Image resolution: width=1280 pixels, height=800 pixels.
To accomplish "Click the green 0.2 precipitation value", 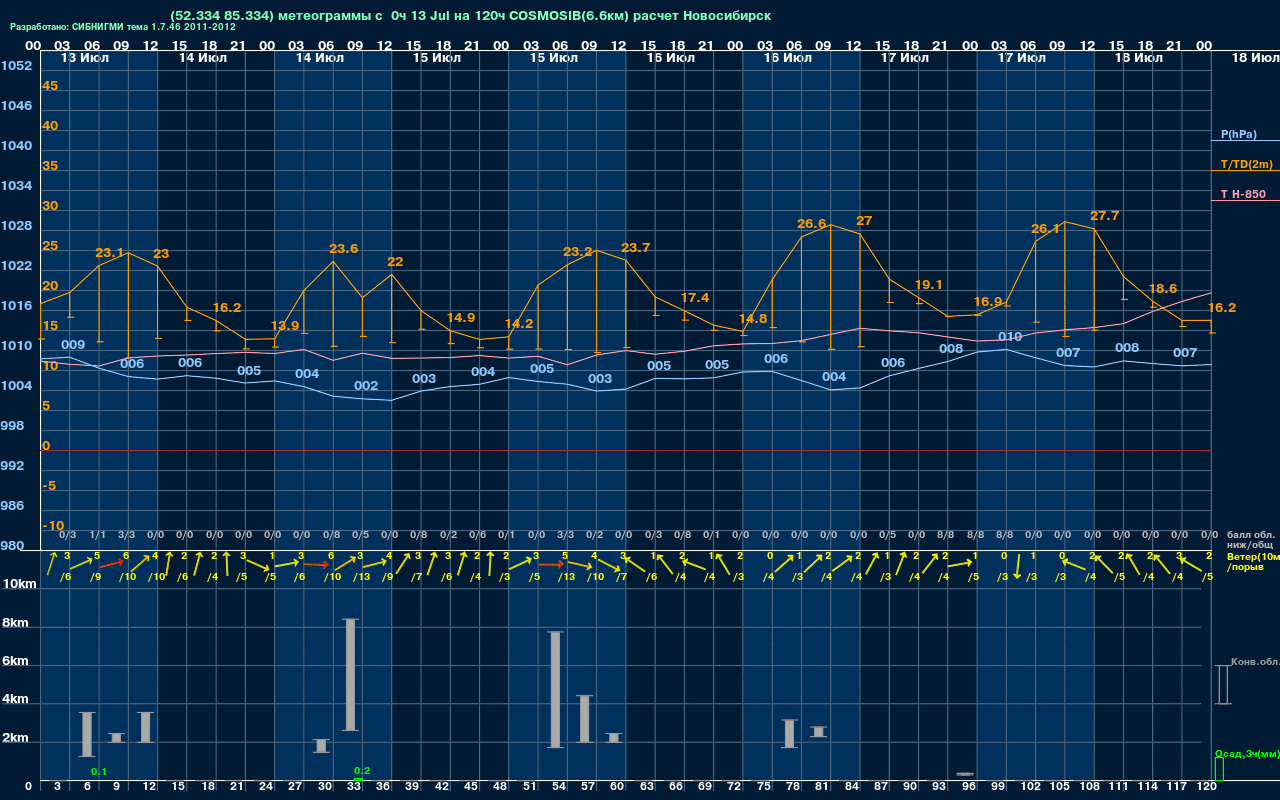I will 362,771.
